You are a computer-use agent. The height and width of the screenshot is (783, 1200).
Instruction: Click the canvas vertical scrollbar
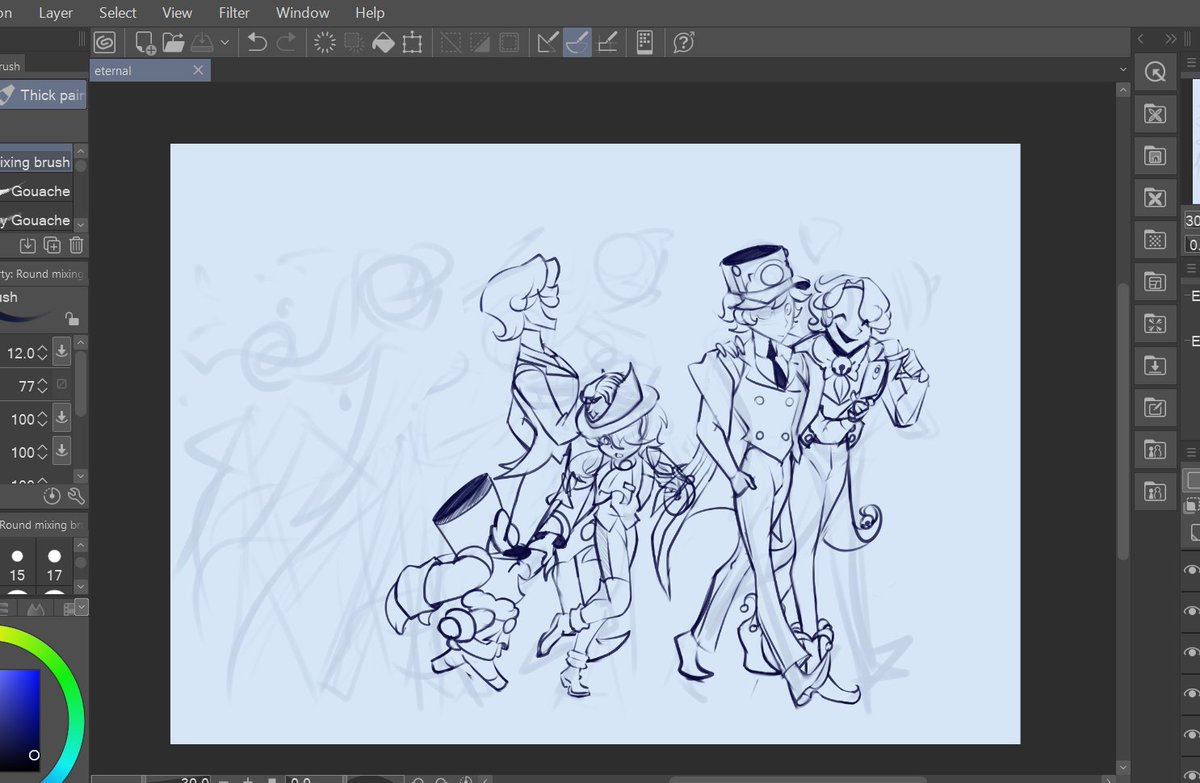click(x=1122, y=420)
